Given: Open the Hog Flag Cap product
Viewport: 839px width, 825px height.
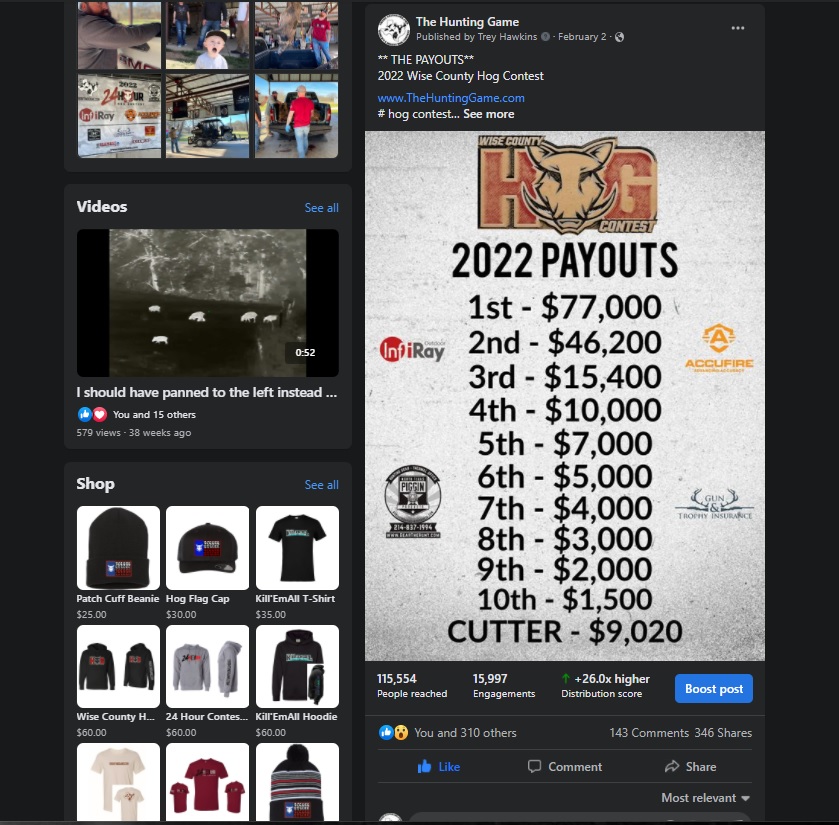Looking at the screenshot, I should 208,548.
